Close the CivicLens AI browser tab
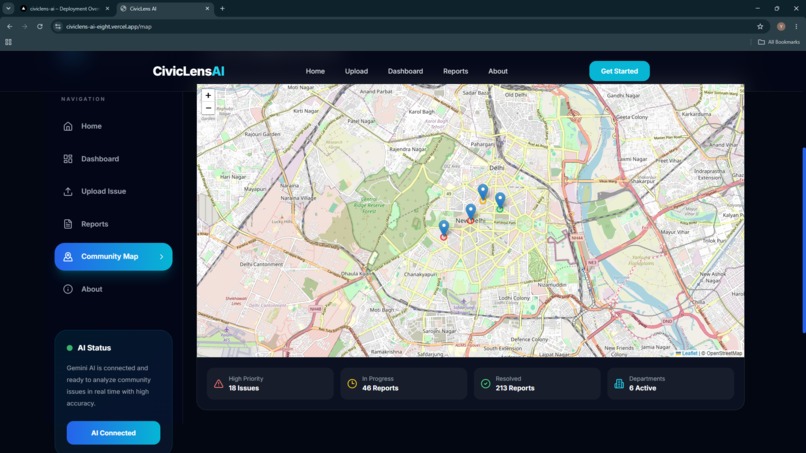806x453 pixels. pos(207,9)
